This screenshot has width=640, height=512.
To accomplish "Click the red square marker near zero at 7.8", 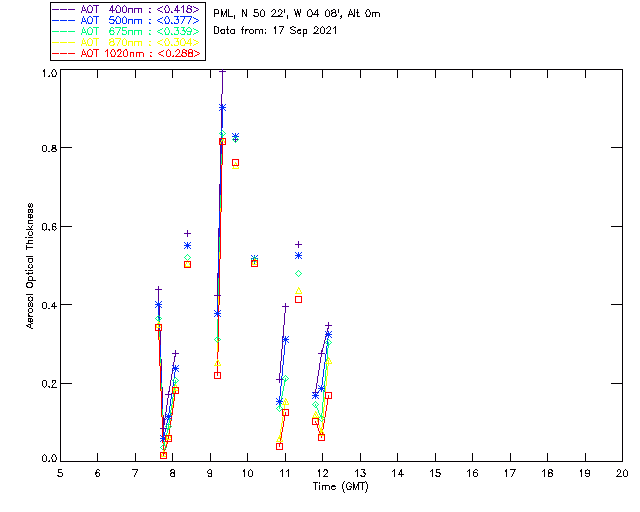I will 164,455.
